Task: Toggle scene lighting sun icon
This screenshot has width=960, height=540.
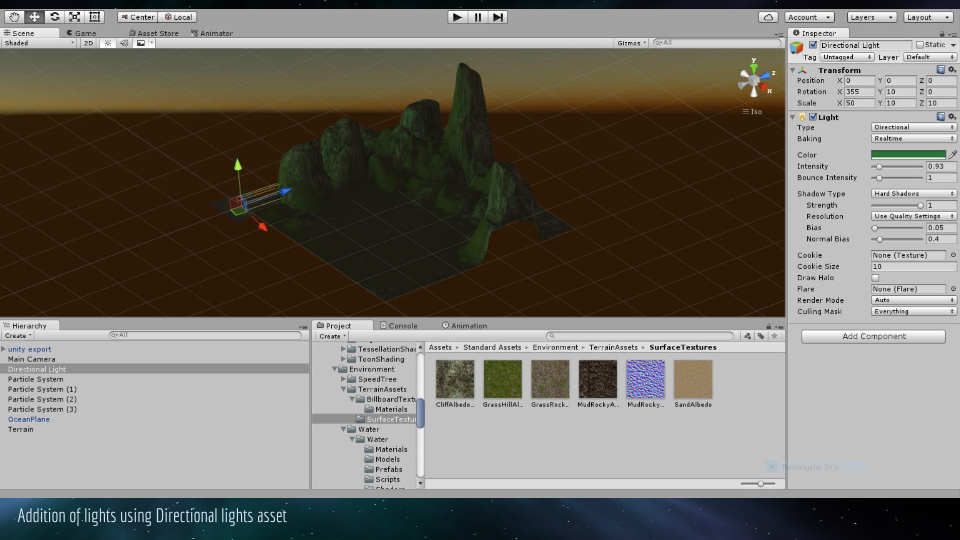Action: pyautogui.click(x=108, y=43)
